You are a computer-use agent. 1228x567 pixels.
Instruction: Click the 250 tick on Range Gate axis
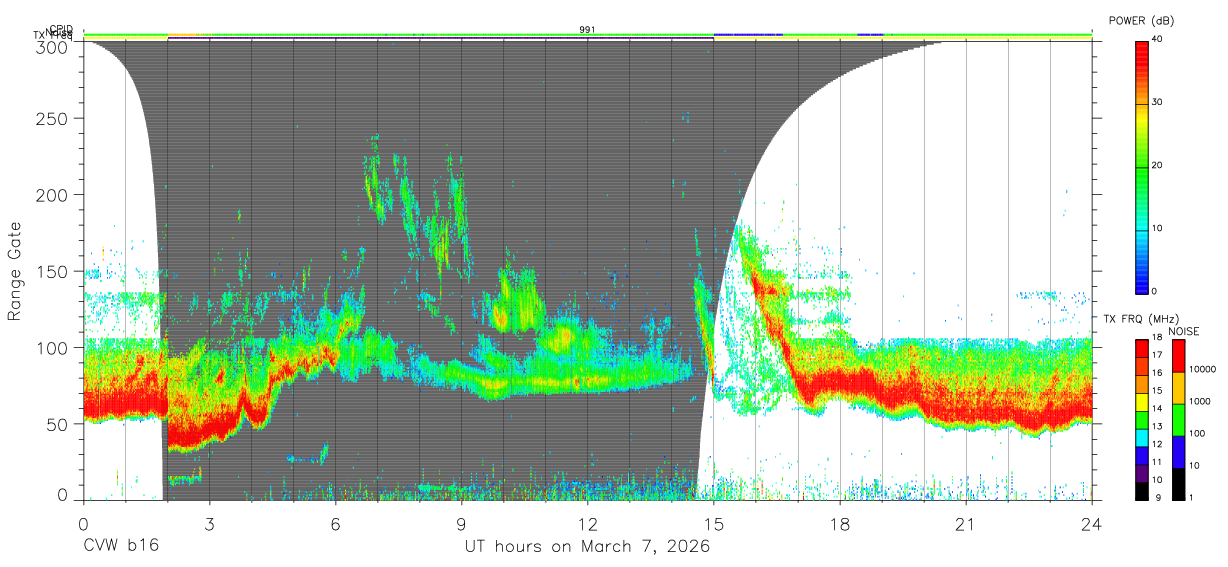pos(54,119)
